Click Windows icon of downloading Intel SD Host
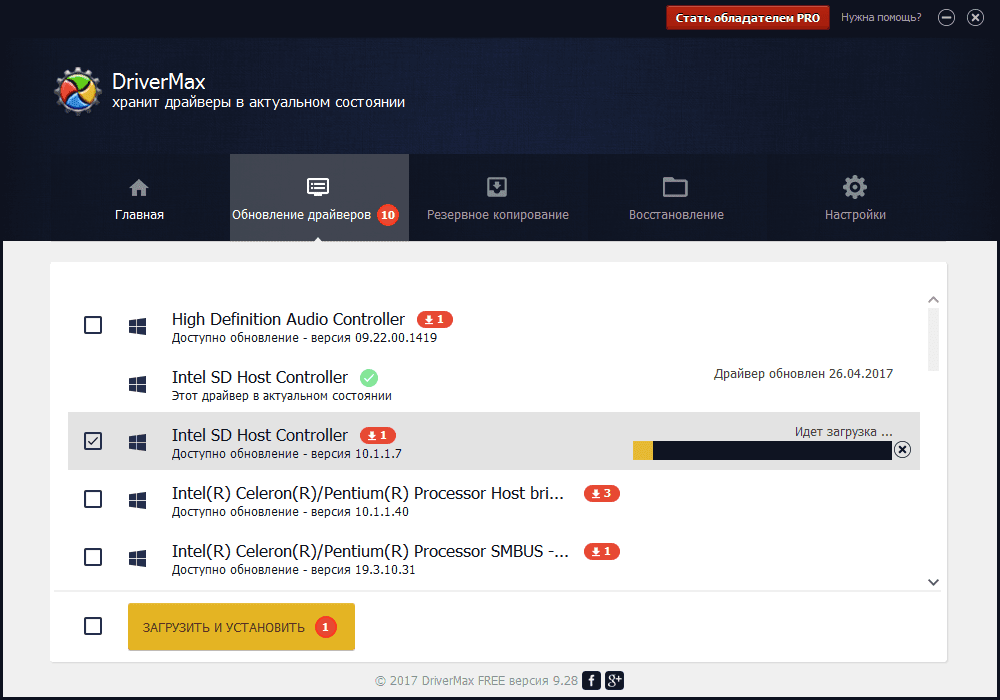Screen dimensions: 1000x700 pyautogui.click(x=137, y=442)
